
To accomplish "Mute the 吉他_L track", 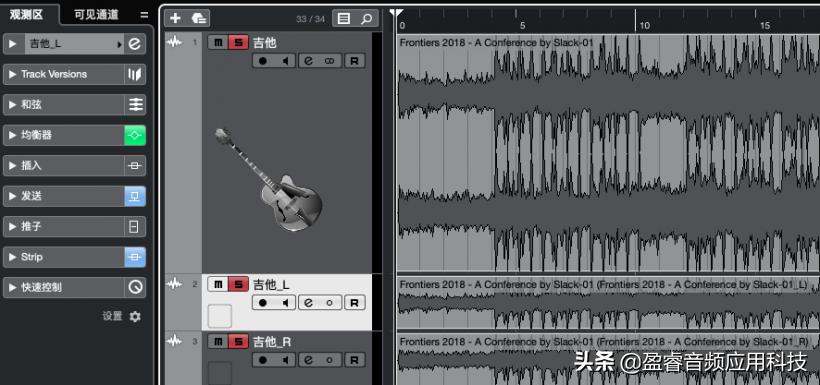I will pyautogui.click(x=218, y=285).
